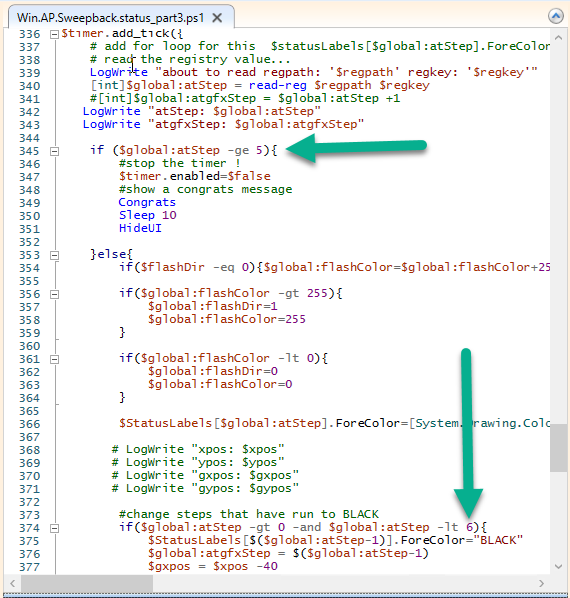Click the 'read-reg' command on line 340
570x598 pixels.
278,85
